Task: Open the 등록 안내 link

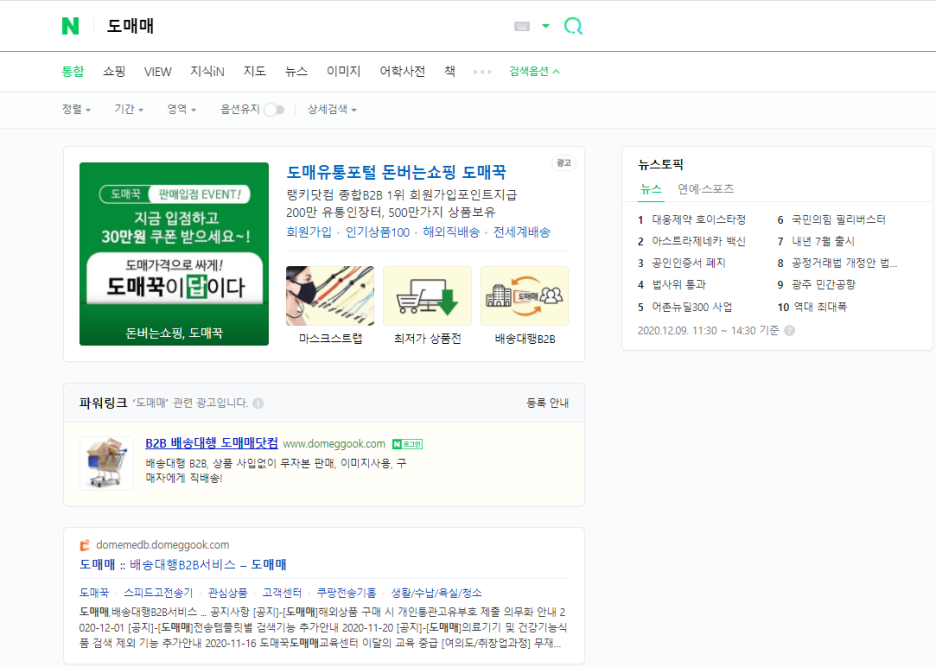Action: pos(547,403)
